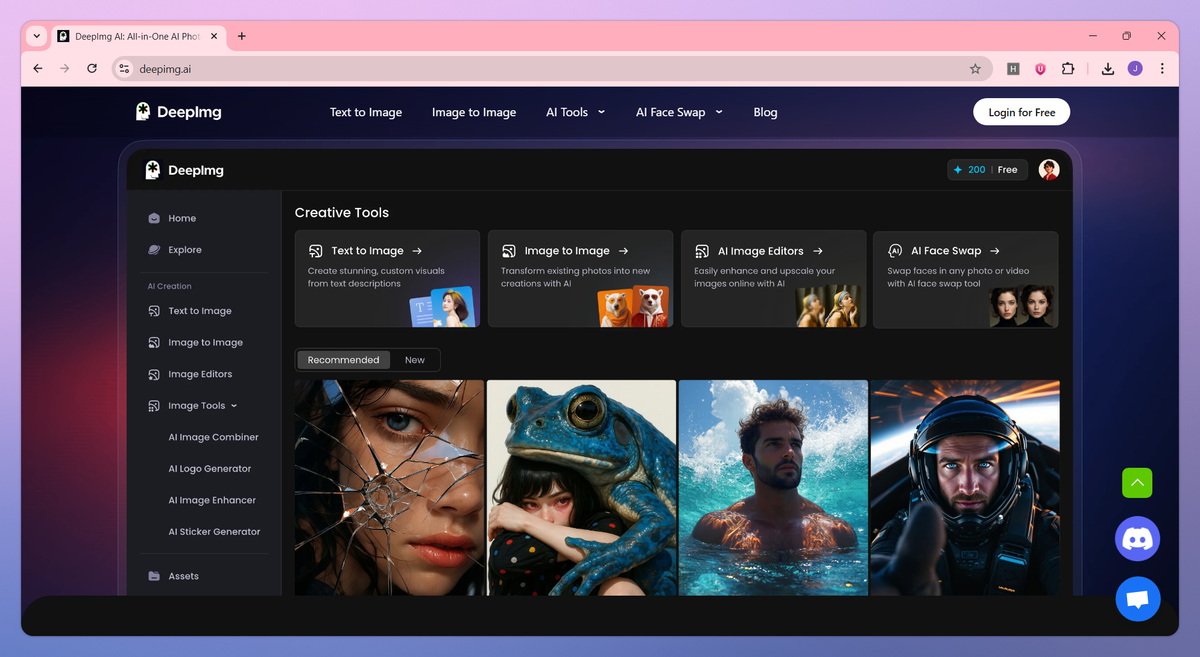
Task: Open the Blog link in navigation
Action: [x=765, y=112]
